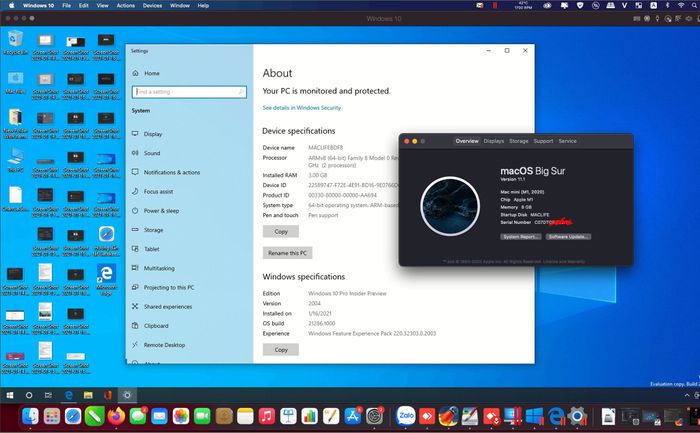Image resolution: width=700 pixels, height=433 pixels.
Task: Launch FaceTime from the dock
Action: pos(202,416)
